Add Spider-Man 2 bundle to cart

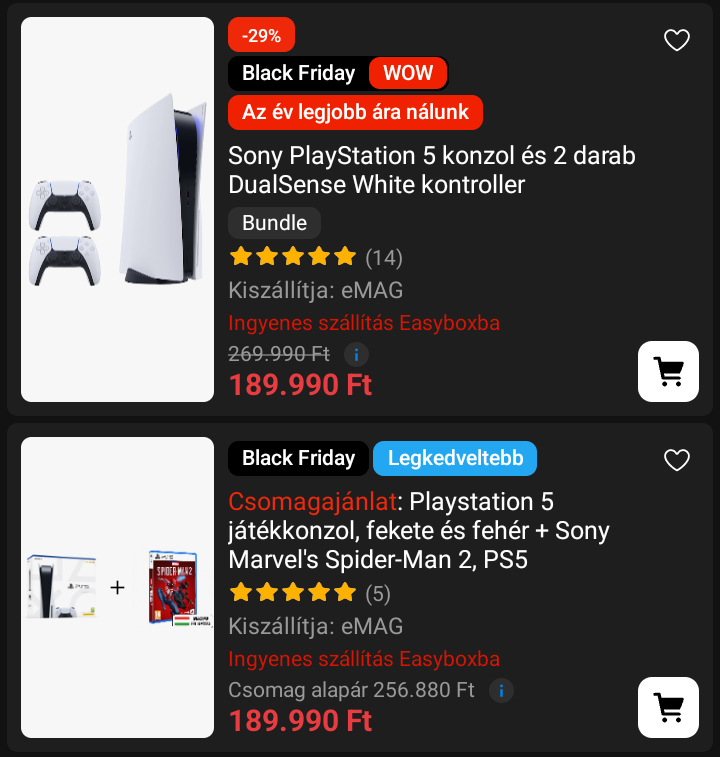pyautogui.click(x=668, y=707)
